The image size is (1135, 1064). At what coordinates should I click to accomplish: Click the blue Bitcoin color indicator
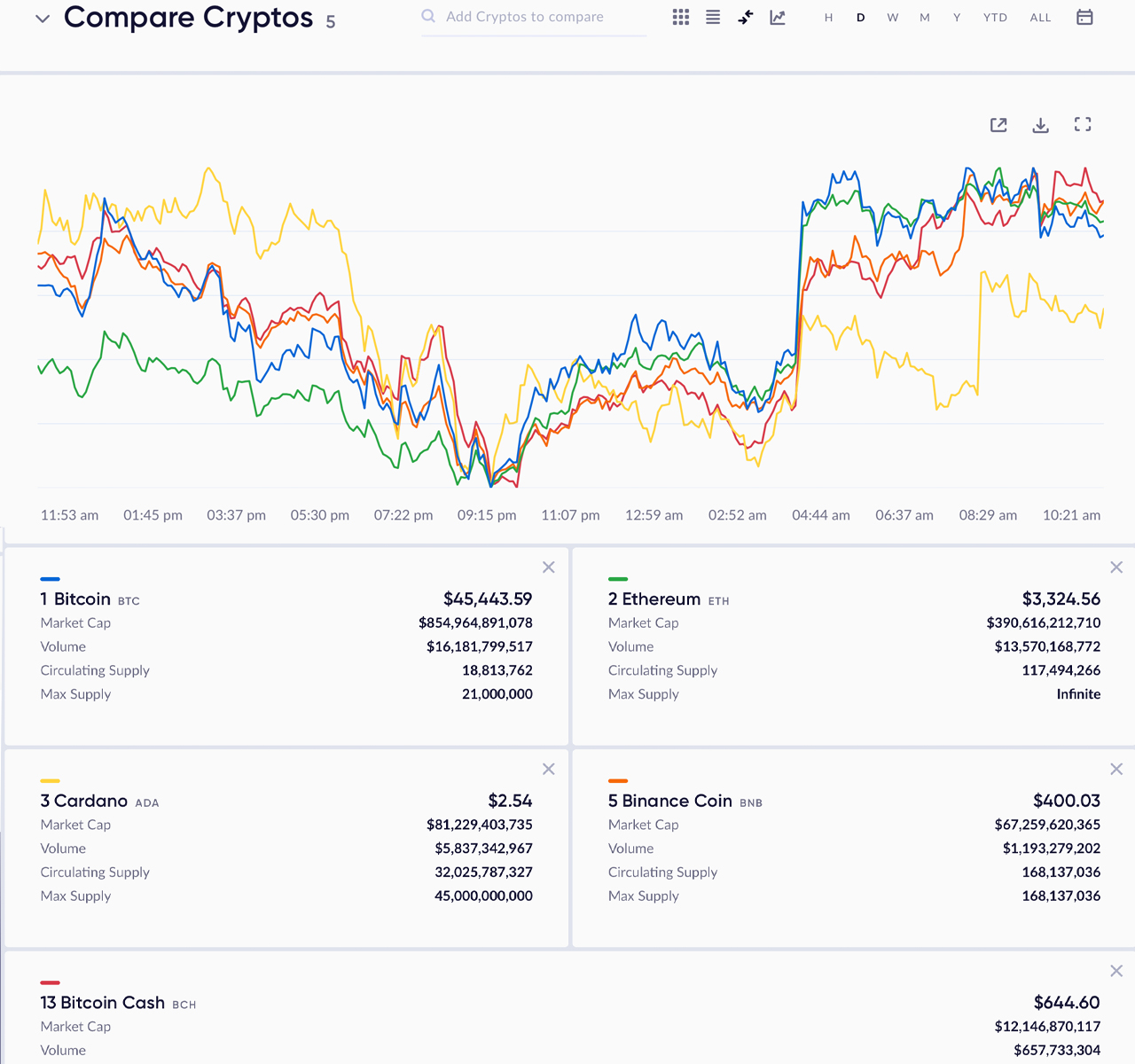pos(50,579)
